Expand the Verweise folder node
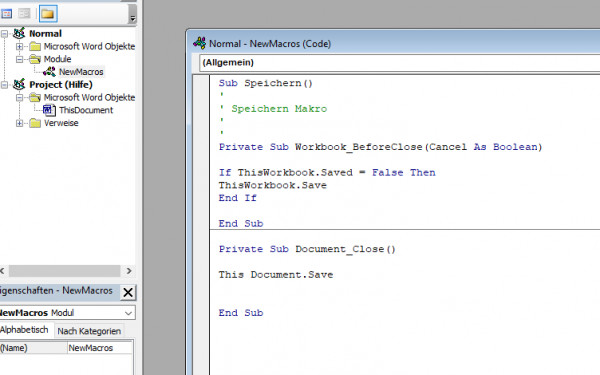The height and width of the screenshot is (375, 600). [x=19, y=123]
